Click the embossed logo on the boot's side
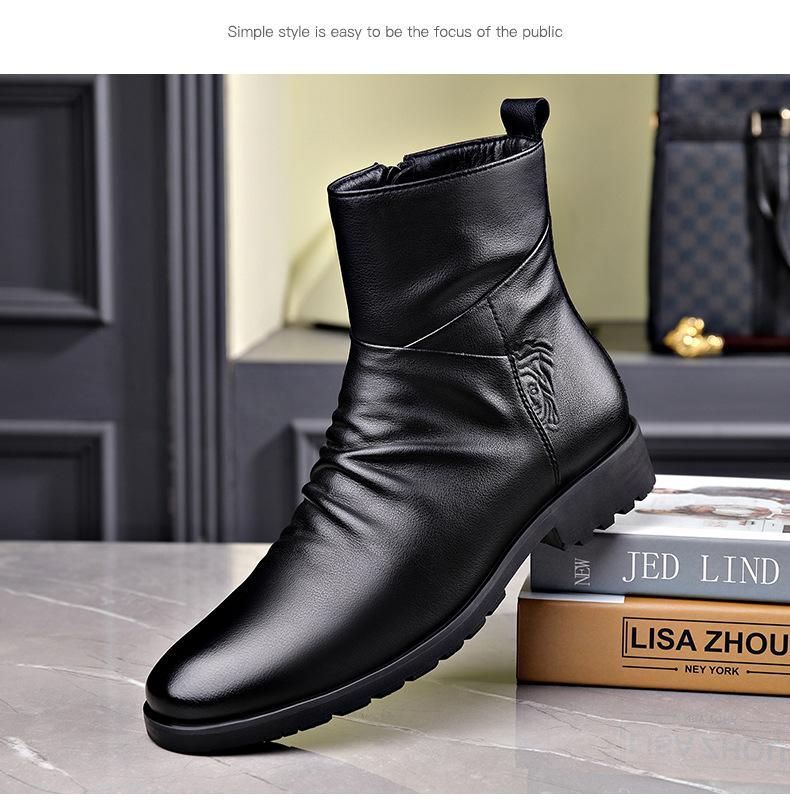The height and width of the screenshot is (805, 790). [536, 382]
